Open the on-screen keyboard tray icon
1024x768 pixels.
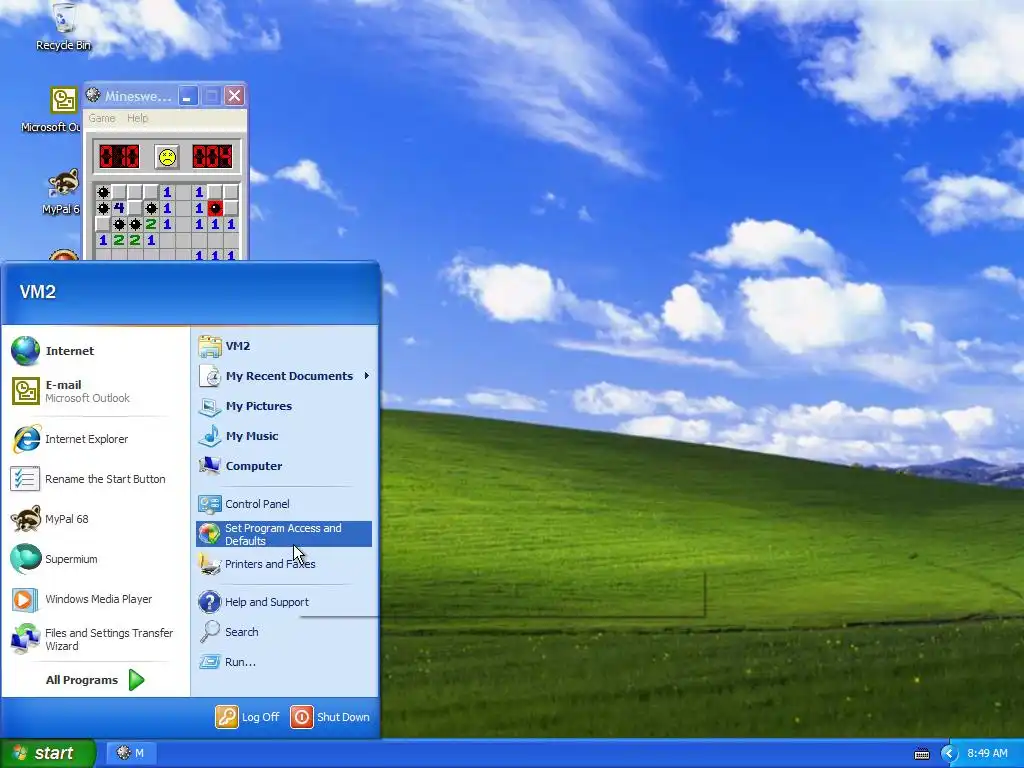tap(921, 754)
